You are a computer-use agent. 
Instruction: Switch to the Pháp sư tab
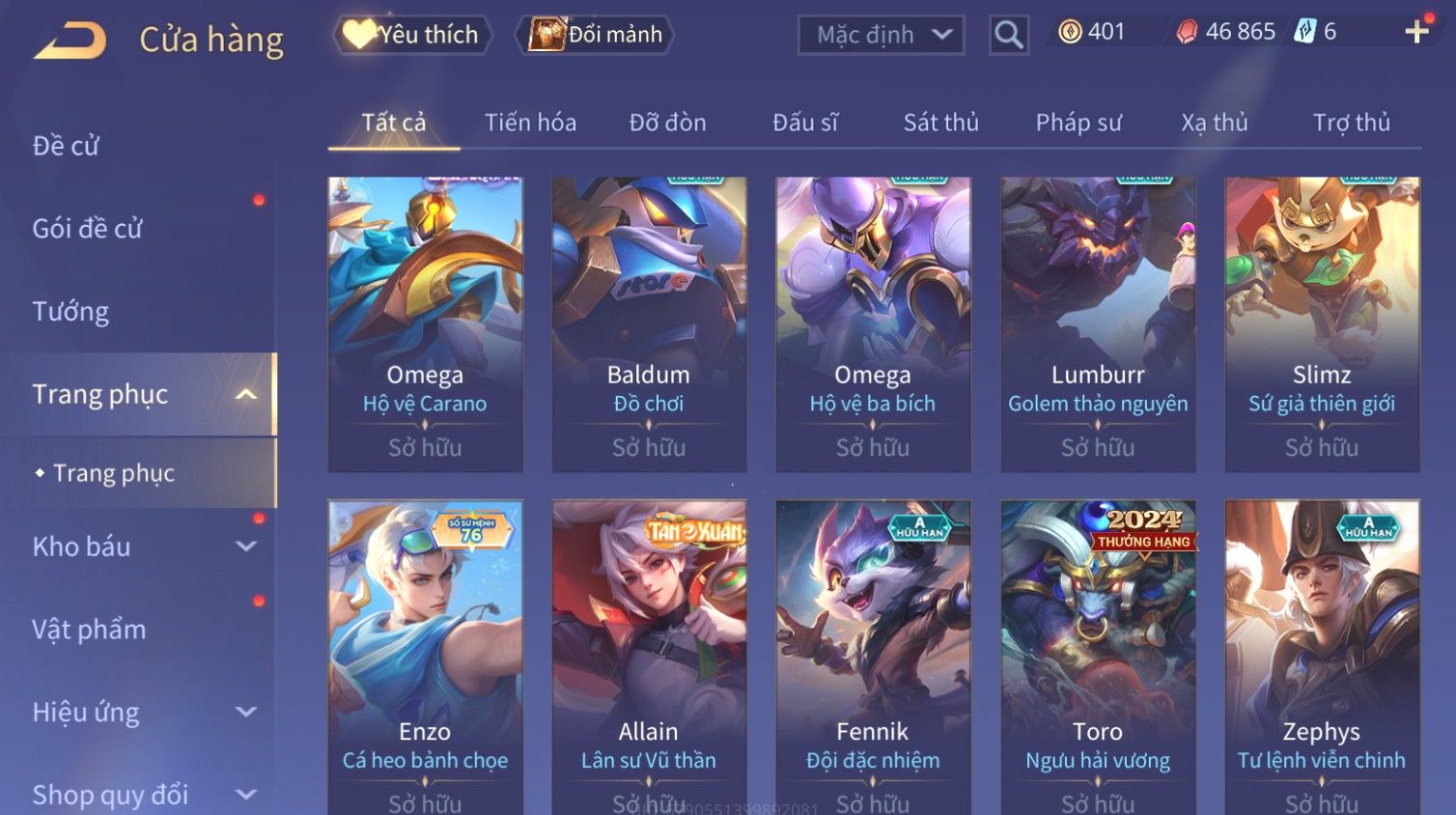[1078, 123]
